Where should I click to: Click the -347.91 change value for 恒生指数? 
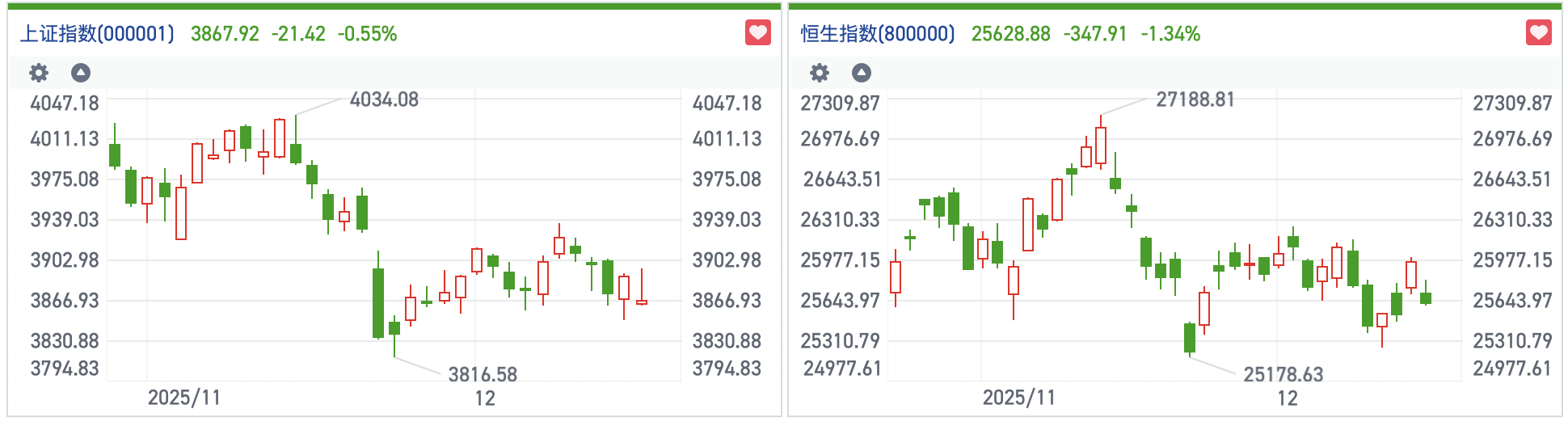point(1095,34)
